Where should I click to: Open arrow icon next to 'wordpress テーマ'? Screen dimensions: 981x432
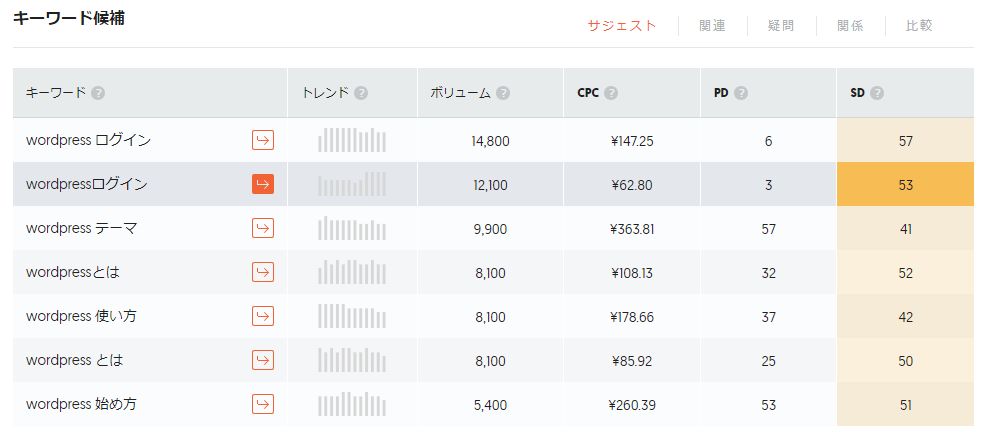[263, 229]
